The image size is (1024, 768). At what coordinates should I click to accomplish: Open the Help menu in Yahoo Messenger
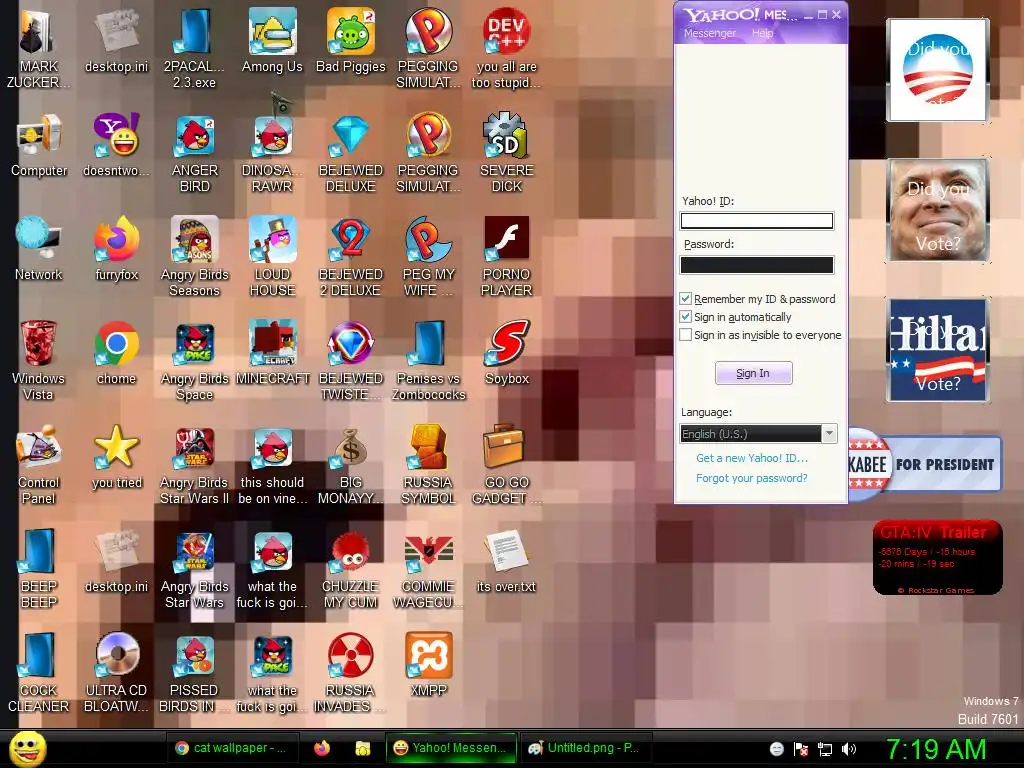[762, 33]
